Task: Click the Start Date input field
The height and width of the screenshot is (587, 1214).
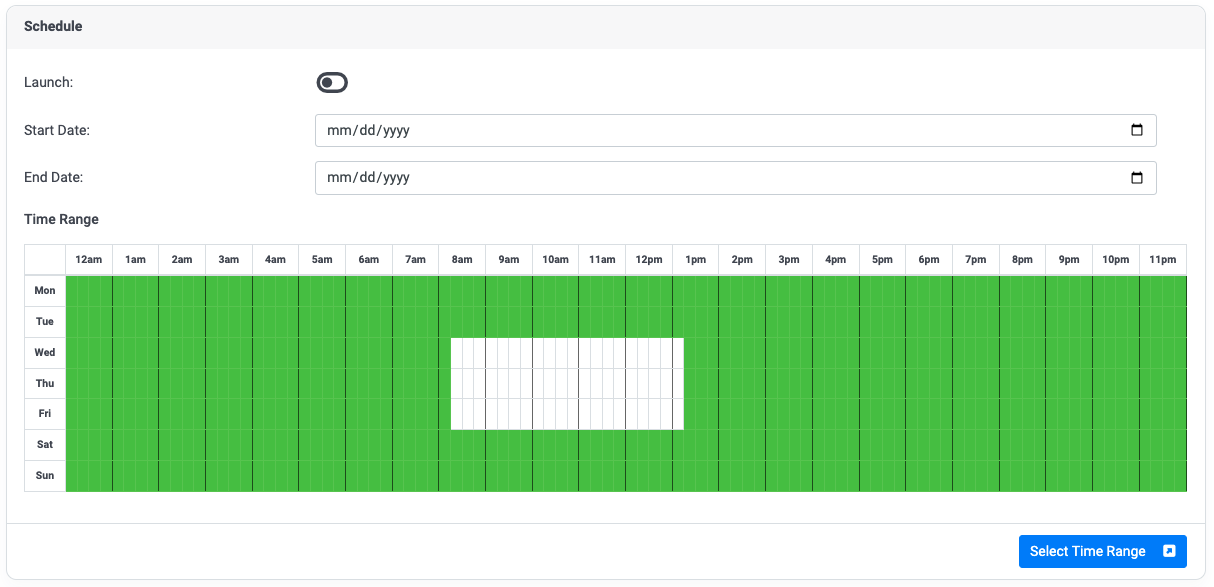Action: tap(600, 129)
